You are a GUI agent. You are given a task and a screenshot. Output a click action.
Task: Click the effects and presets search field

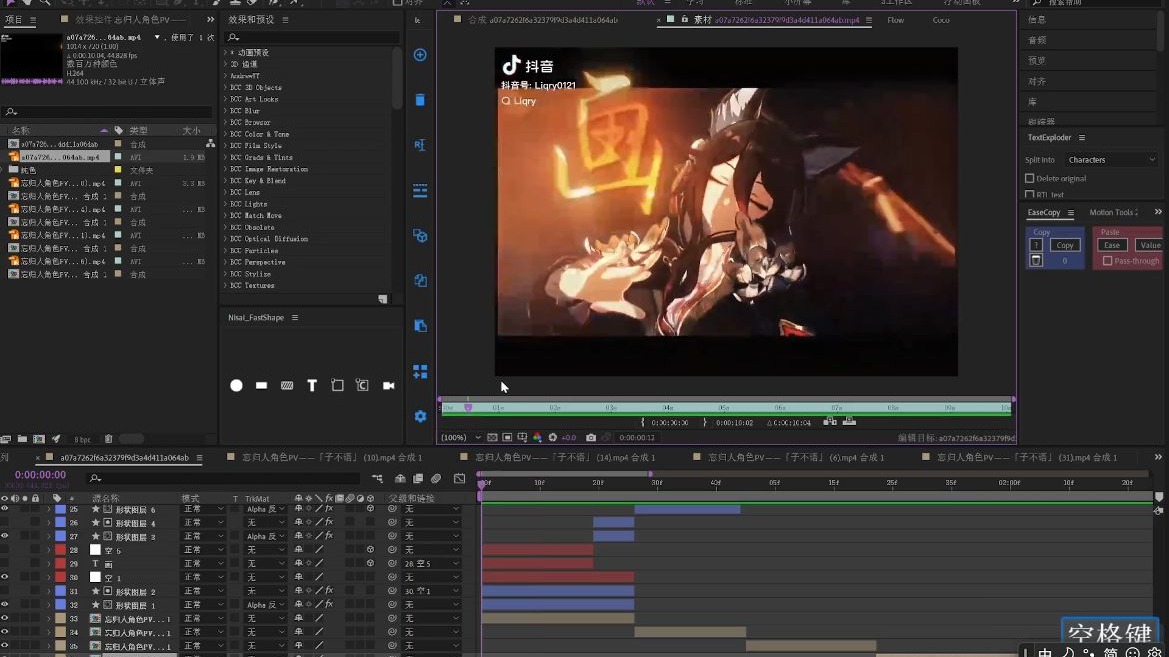[x=313, y=37]
